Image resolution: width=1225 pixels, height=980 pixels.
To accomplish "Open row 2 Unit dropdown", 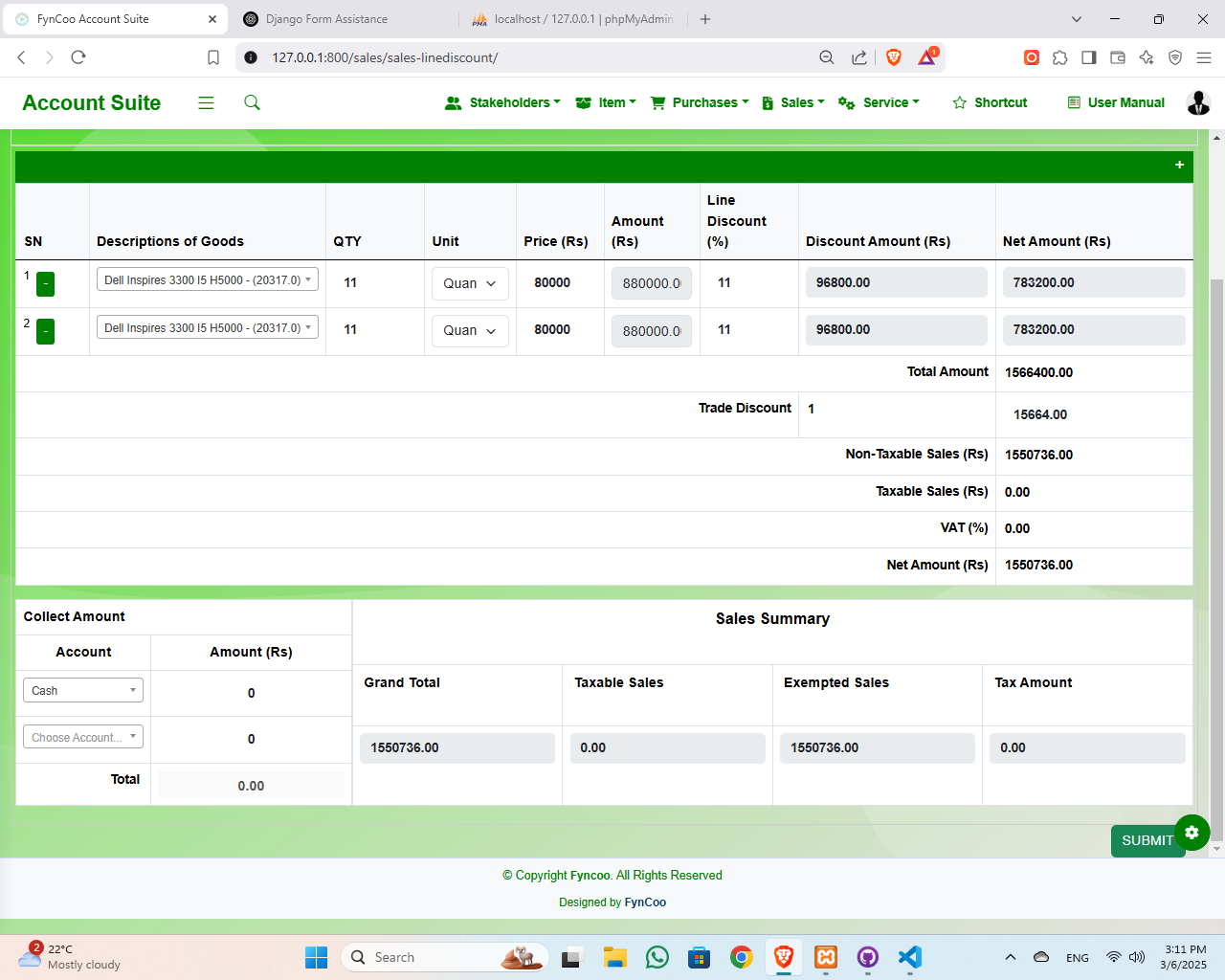I will tap(470, 330).
